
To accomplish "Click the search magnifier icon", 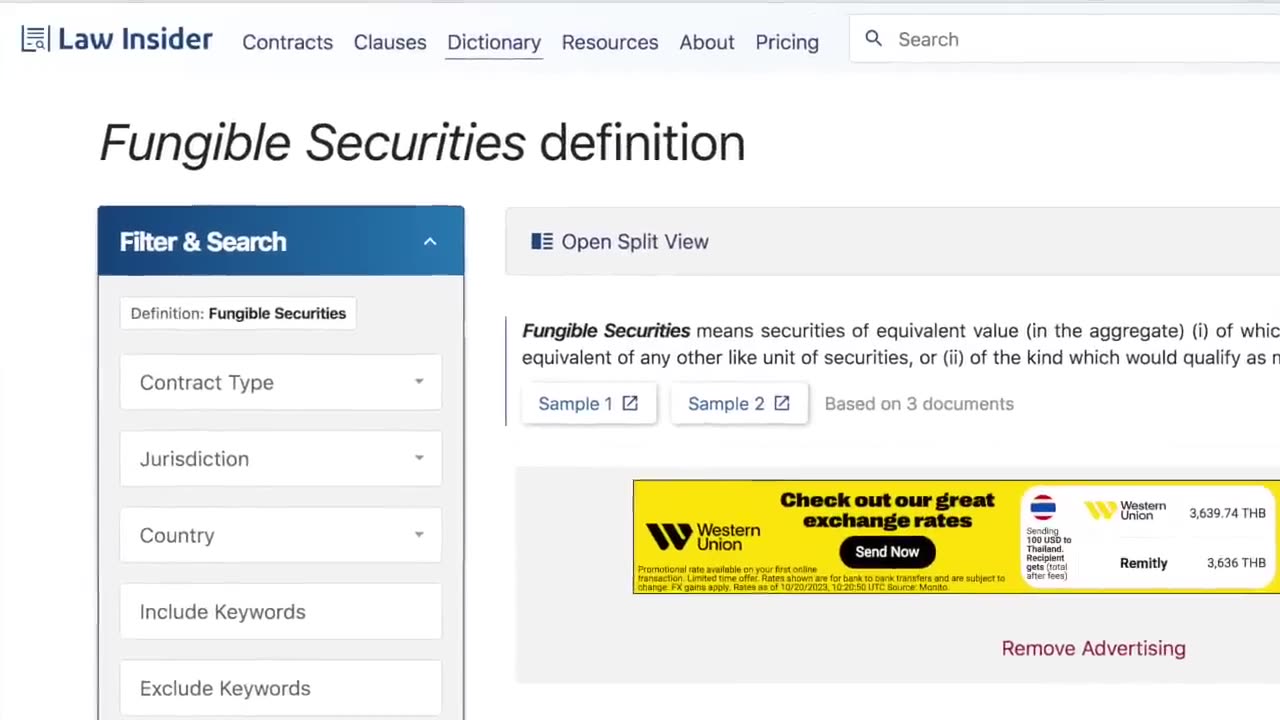I will (873, 39).
